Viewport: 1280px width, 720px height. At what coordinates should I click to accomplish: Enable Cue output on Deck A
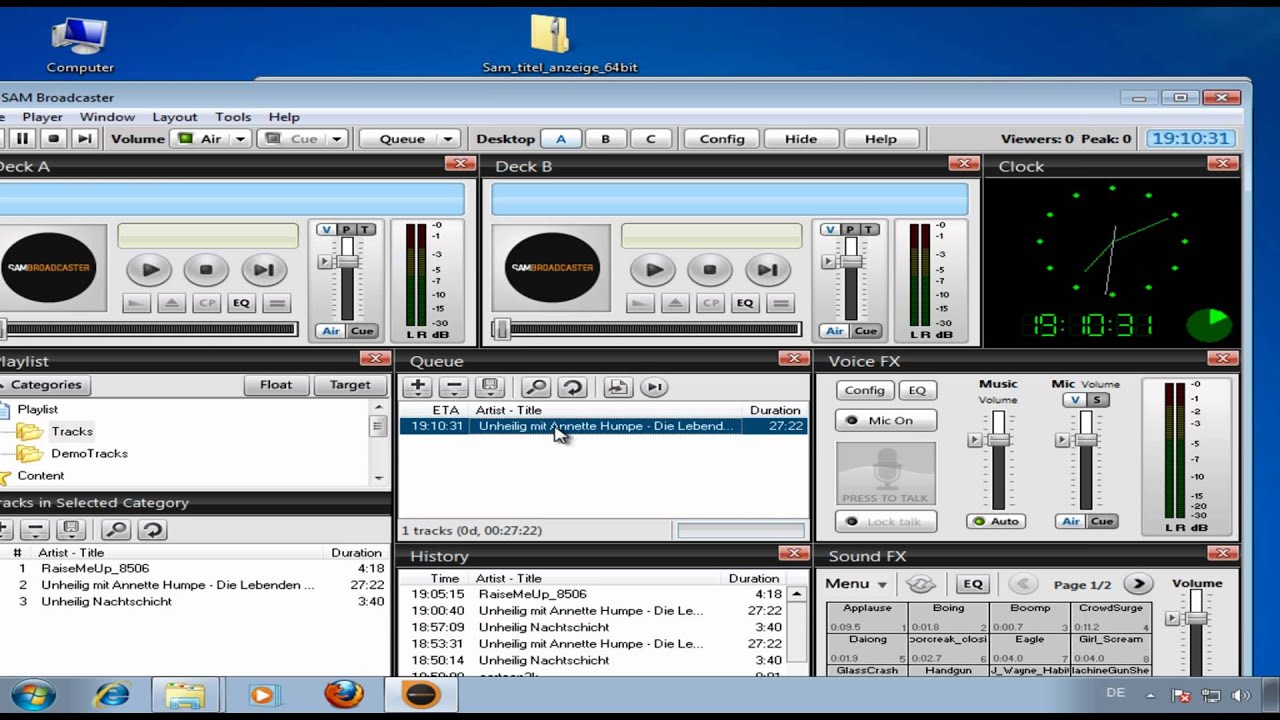coord(362,331)
